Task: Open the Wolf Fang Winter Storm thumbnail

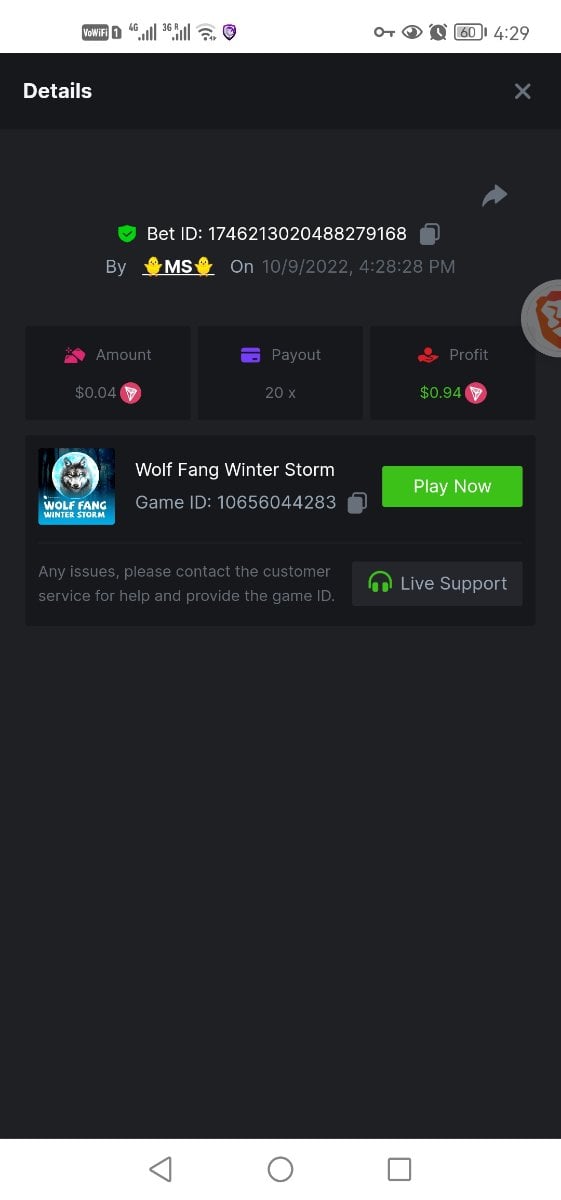Action: (77, 486)
